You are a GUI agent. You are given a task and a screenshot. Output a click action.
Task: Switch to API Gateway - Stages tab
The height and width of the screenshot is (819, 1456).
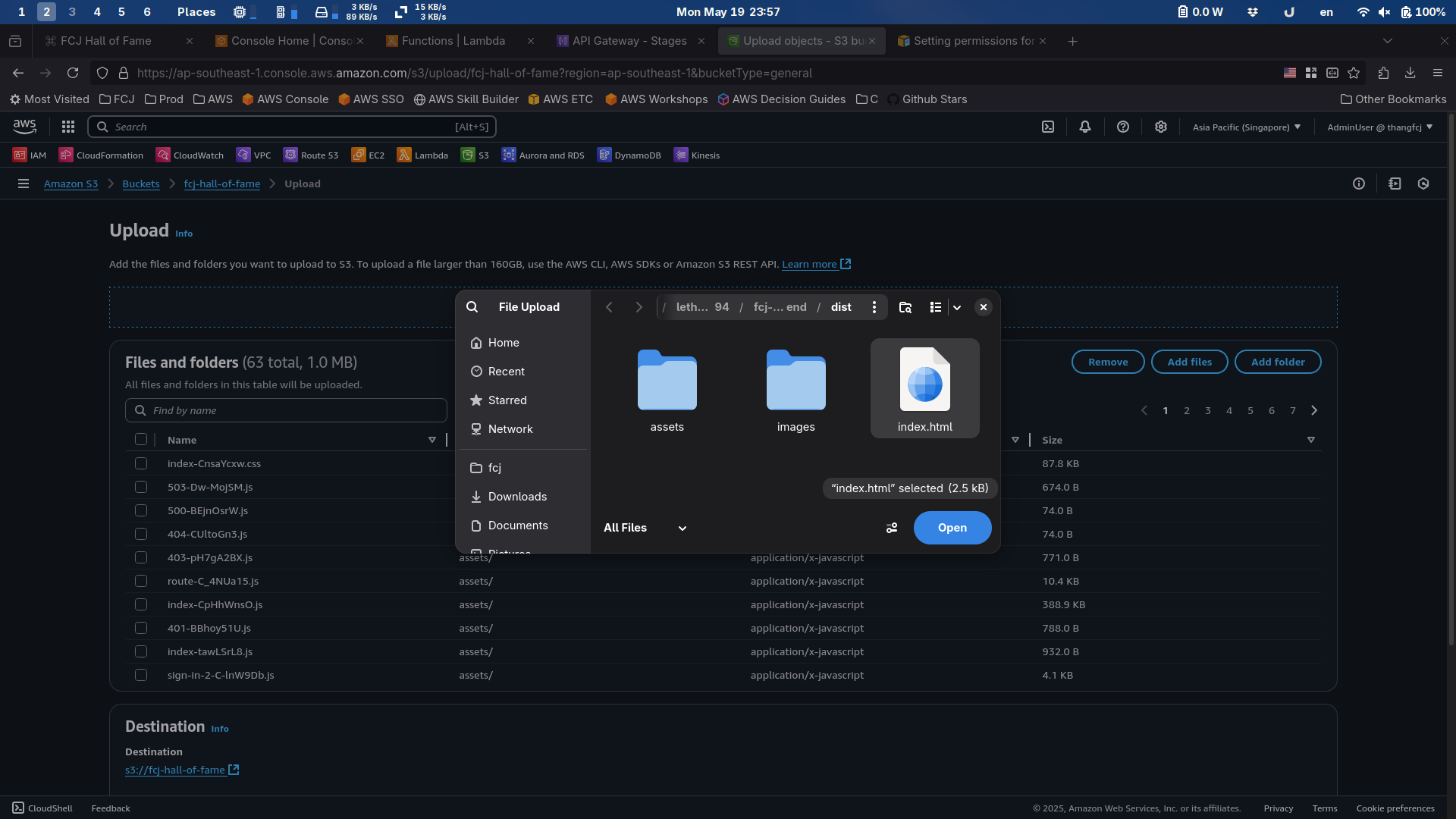coord(631,41)
